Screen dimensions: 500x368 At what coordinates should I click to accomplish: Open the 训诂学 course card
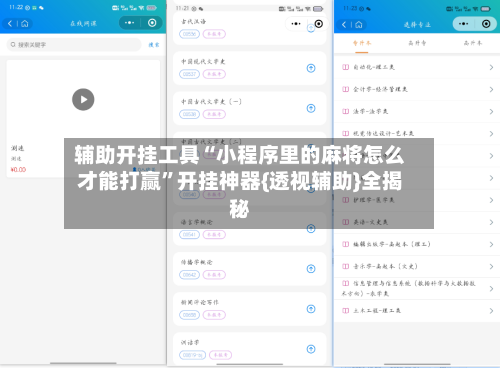point(249,349)
